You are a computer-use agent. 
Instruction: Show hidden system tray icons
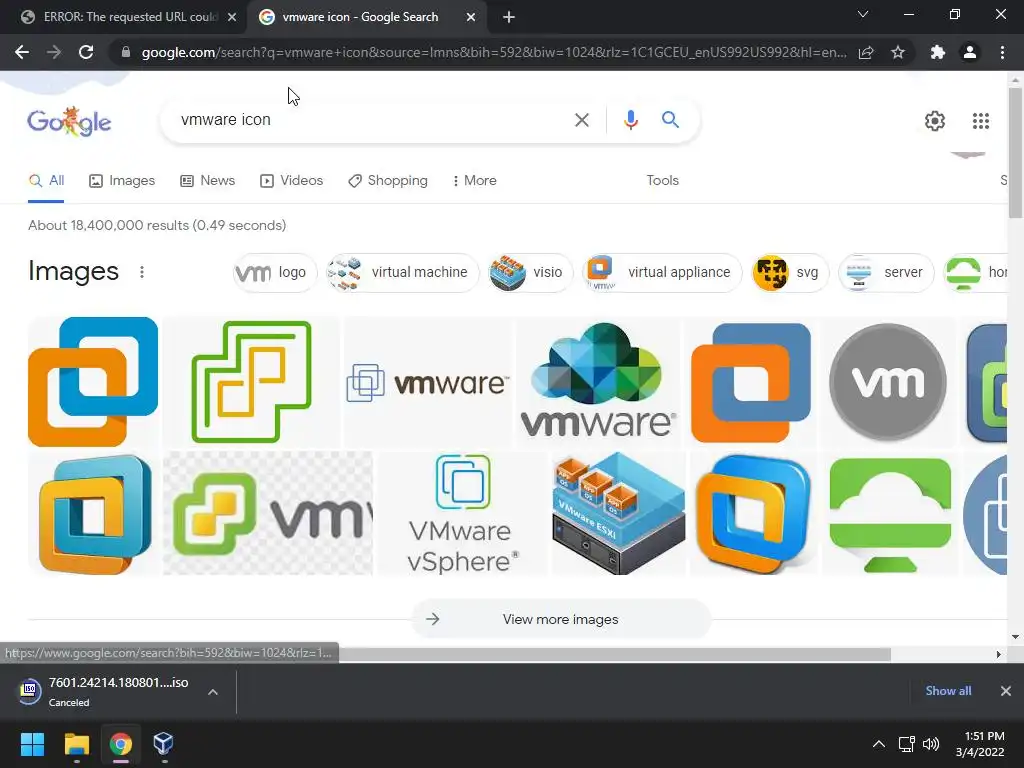click(879, 744)
